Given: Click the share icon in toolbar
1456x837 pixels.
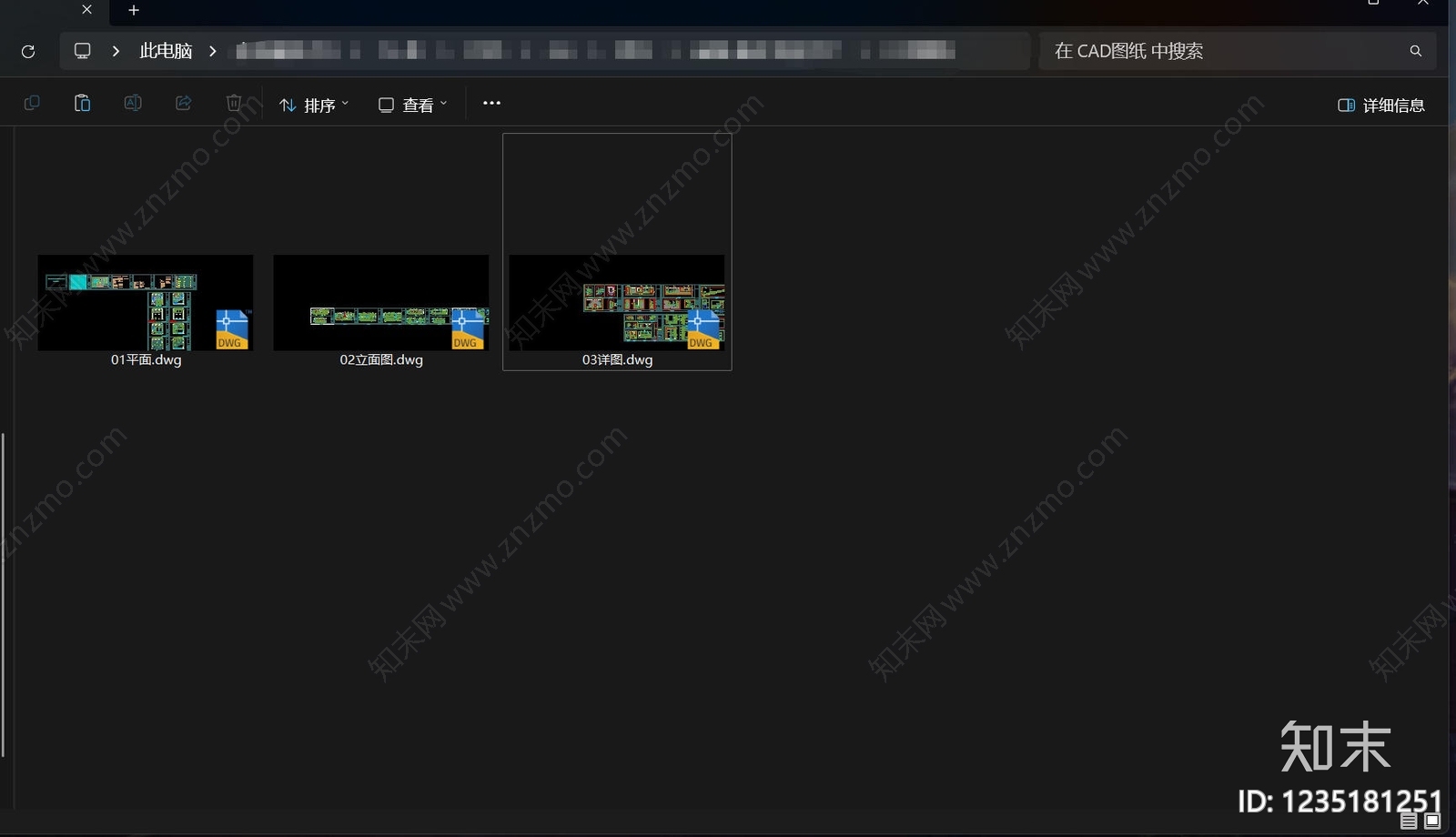Looking at the screenshot, I should tap(183, 104).
